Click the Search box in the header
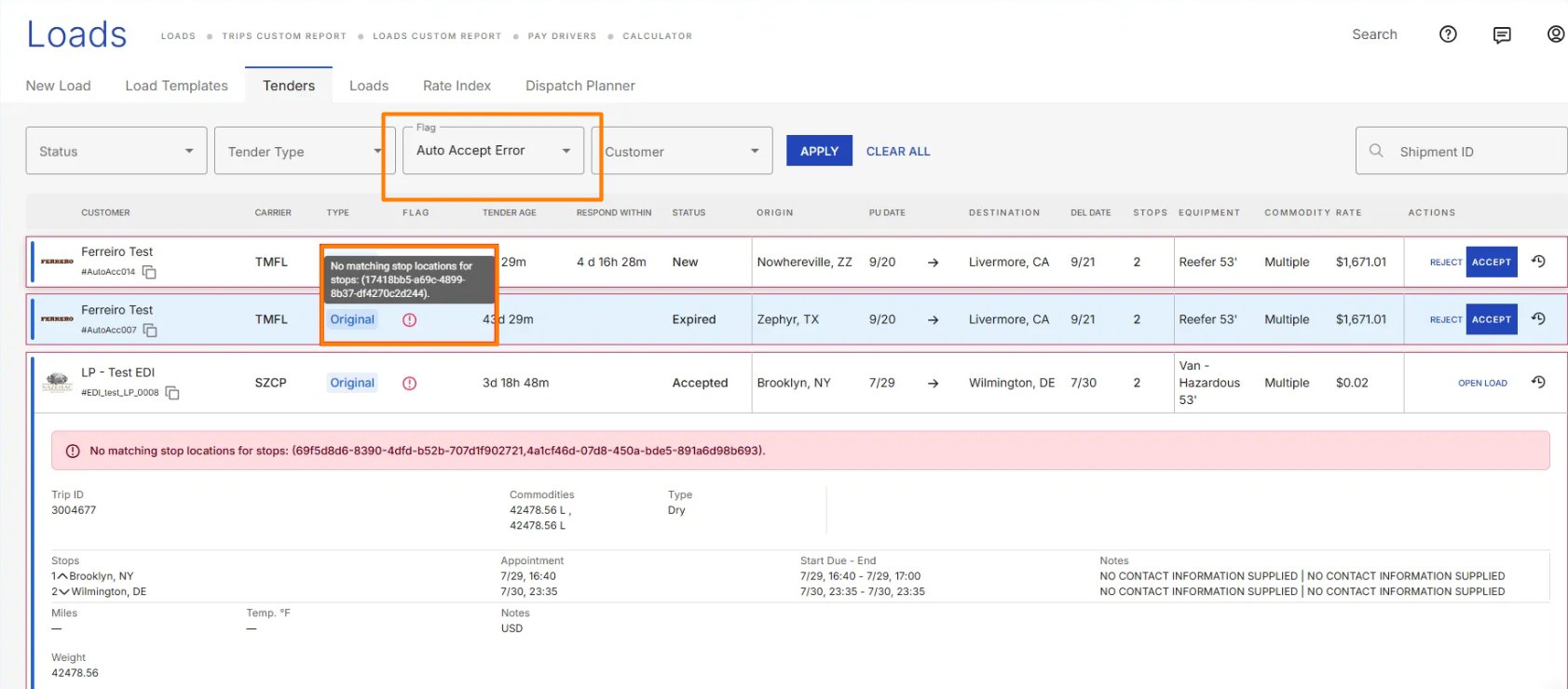This screenshot has width=1568, height=689. [x=1374, y=34]
